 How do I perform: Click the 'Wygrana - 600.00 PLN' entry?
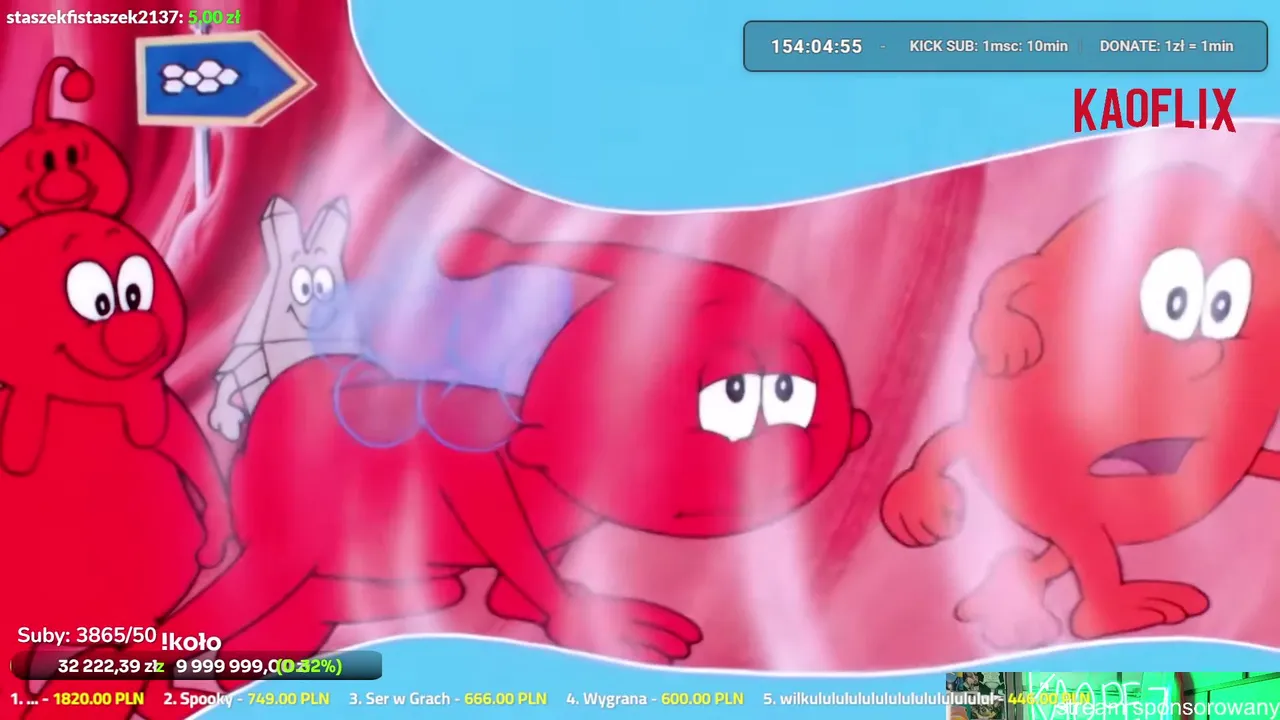coord(654,699)
